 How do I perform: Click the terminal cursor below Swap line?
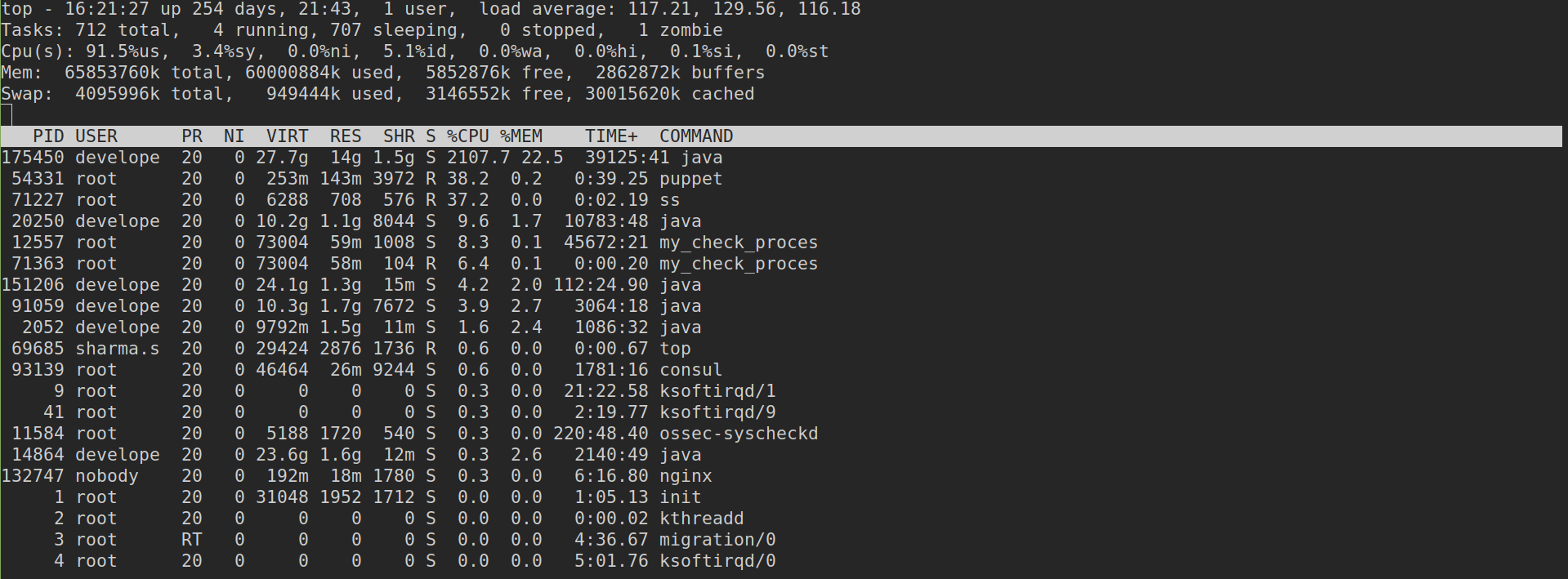point(7,115)
